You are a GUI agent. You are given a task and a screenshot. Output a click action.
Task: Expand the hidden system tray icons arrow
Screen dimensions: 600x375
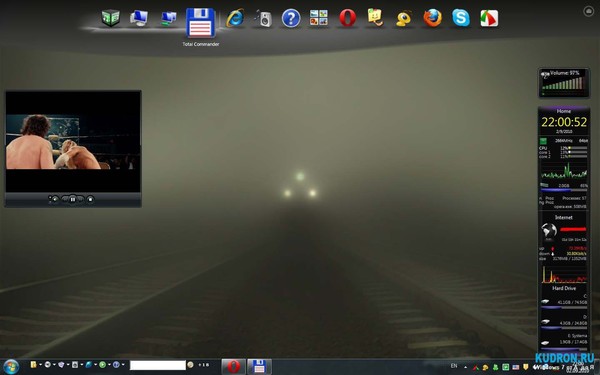(465, 367)
